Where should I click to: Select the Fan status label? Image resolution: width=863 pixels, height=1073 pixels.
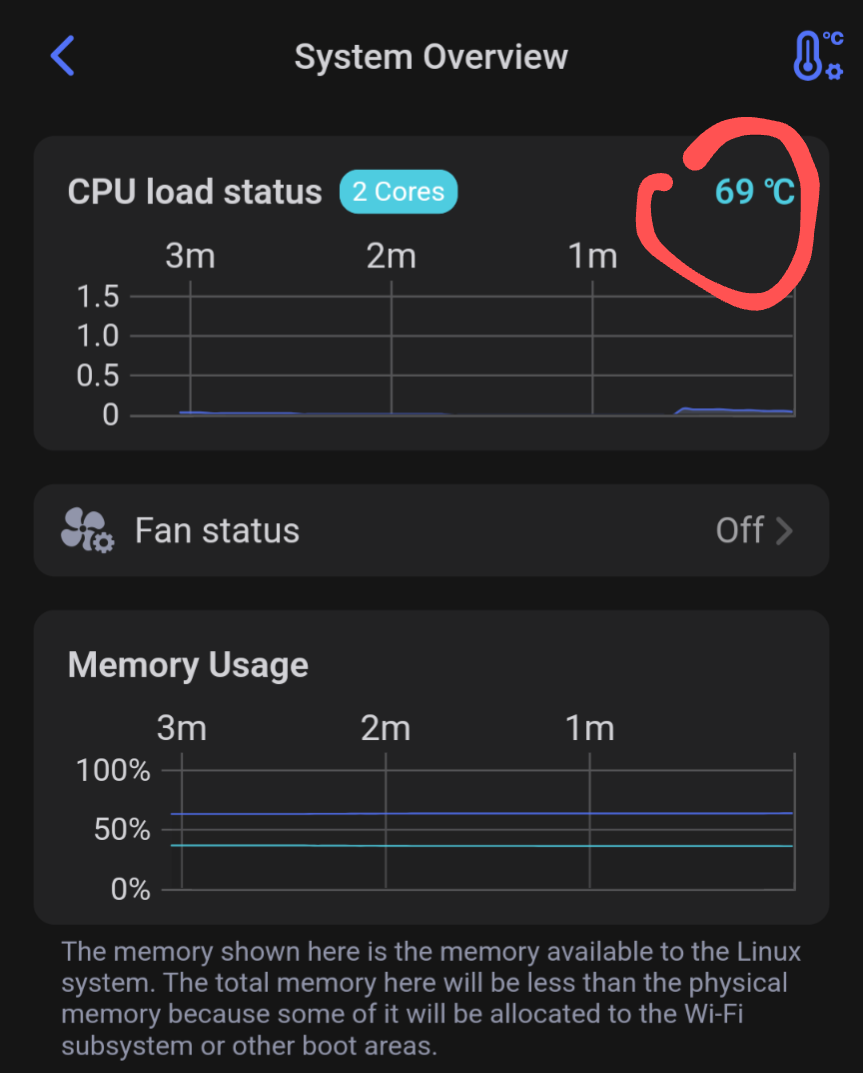coord(217,530)
